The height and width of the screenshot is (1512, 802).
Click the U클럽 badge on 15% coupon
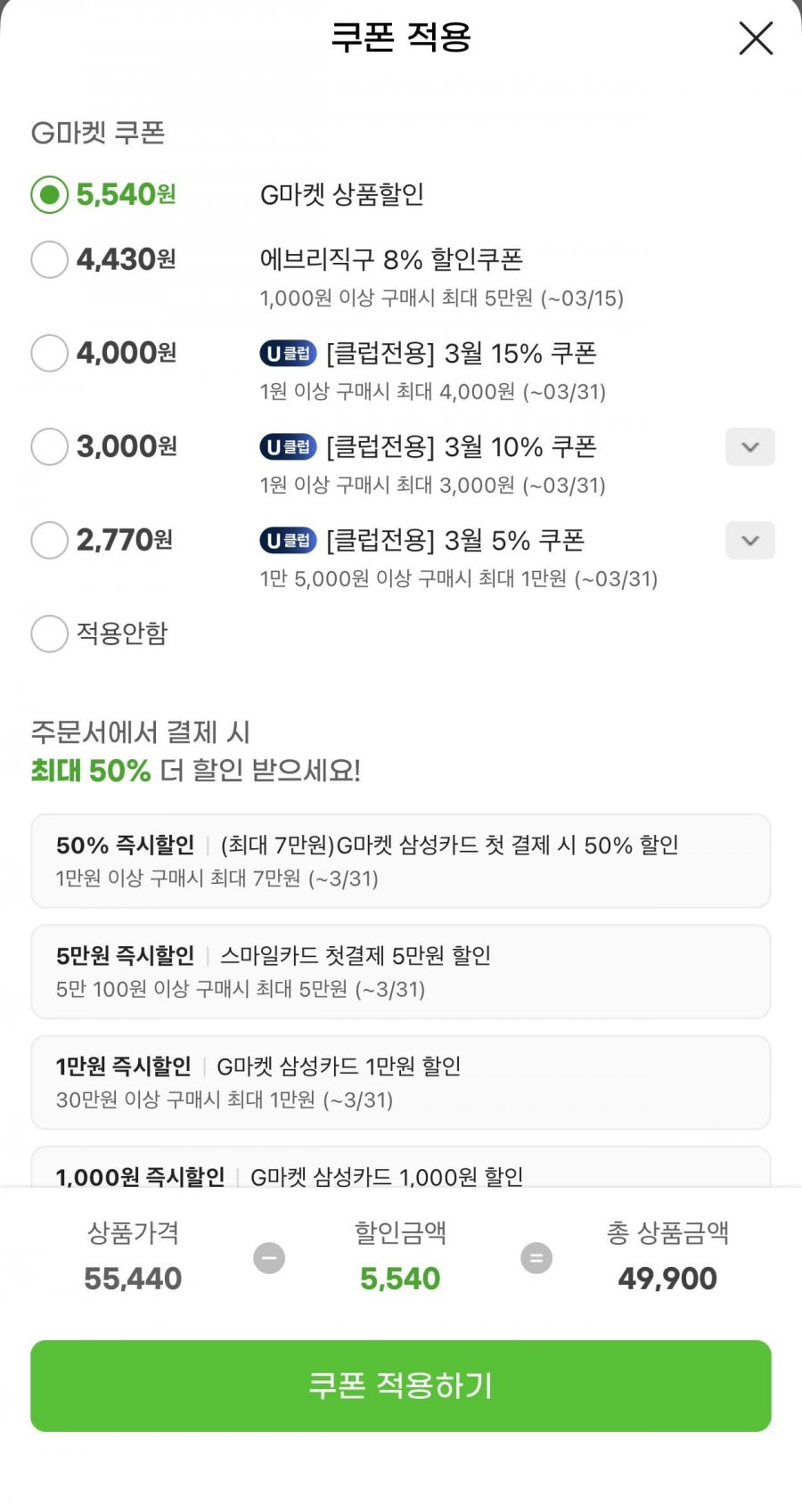[x=288, y=354]
